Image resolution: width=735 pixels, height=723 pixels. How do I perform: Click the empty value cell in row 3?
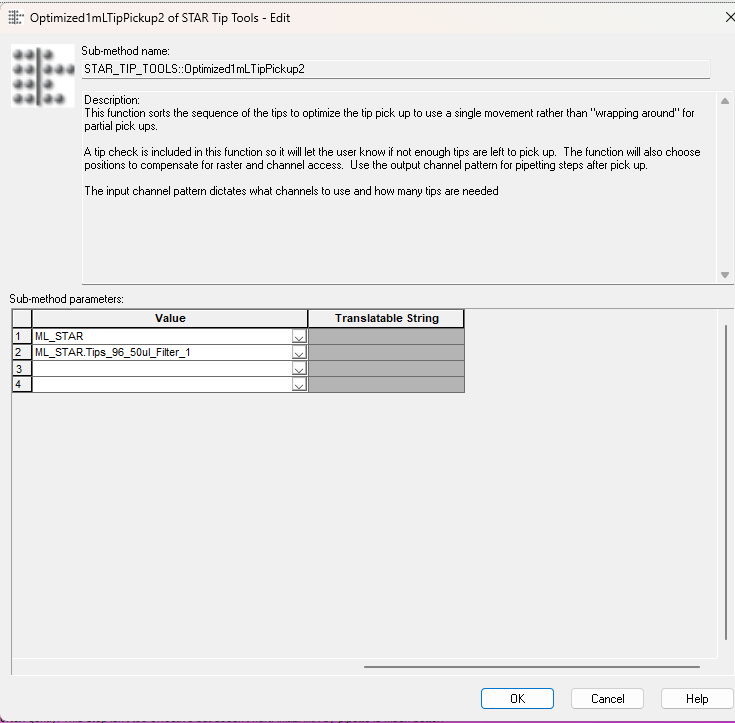point(160,369)
